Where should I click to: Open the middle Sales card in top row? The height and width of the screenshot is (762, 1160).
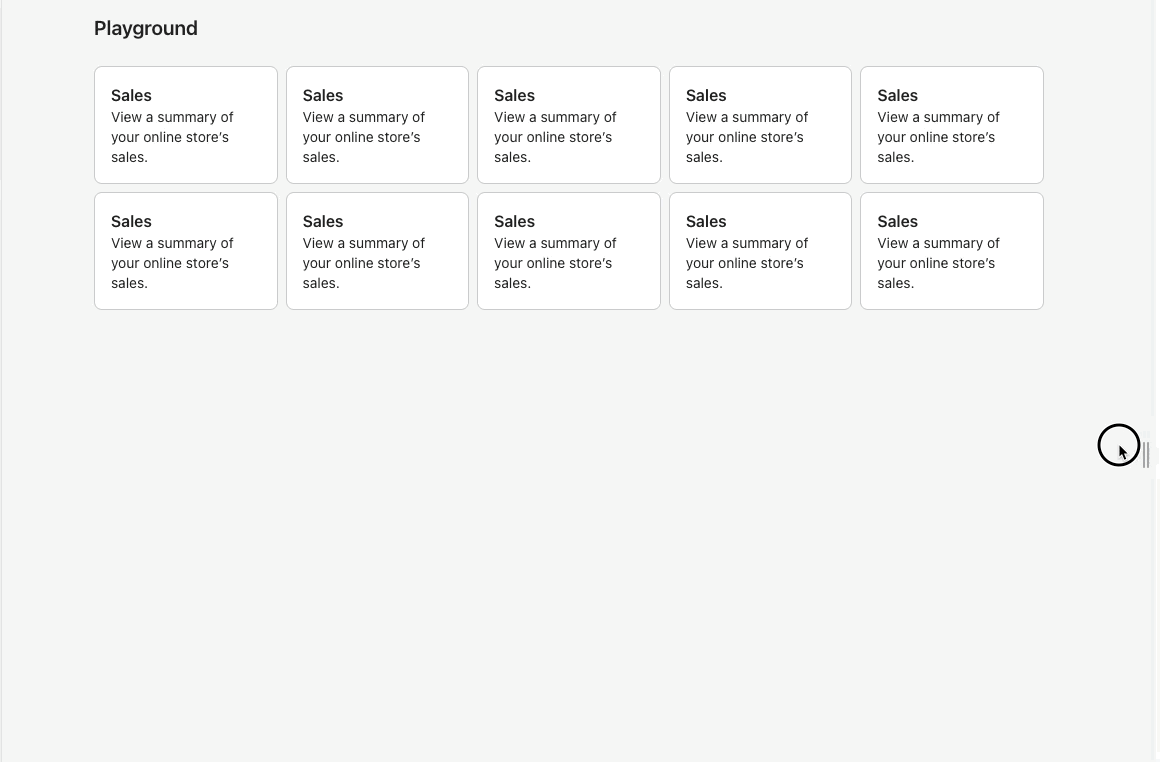(x=568, y=124)
